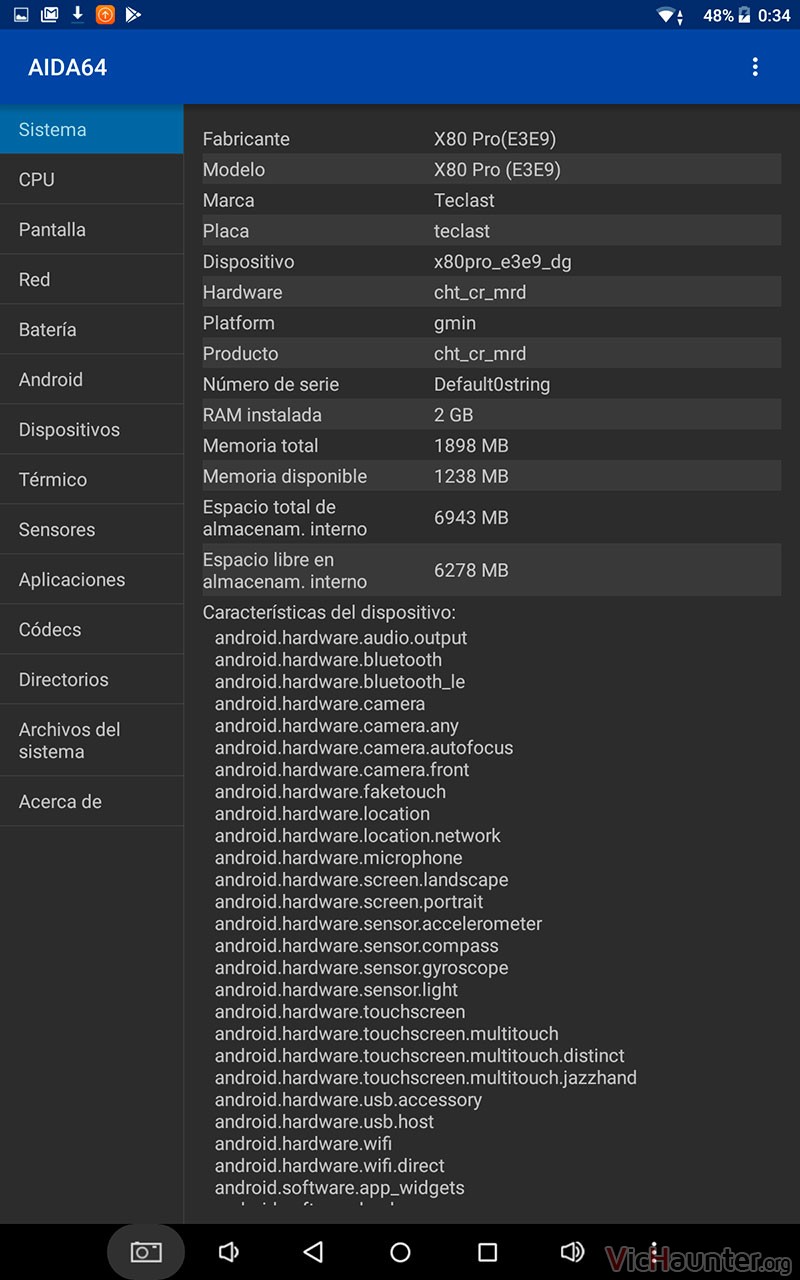Tap the recent apps square button

pos(487,1252)
